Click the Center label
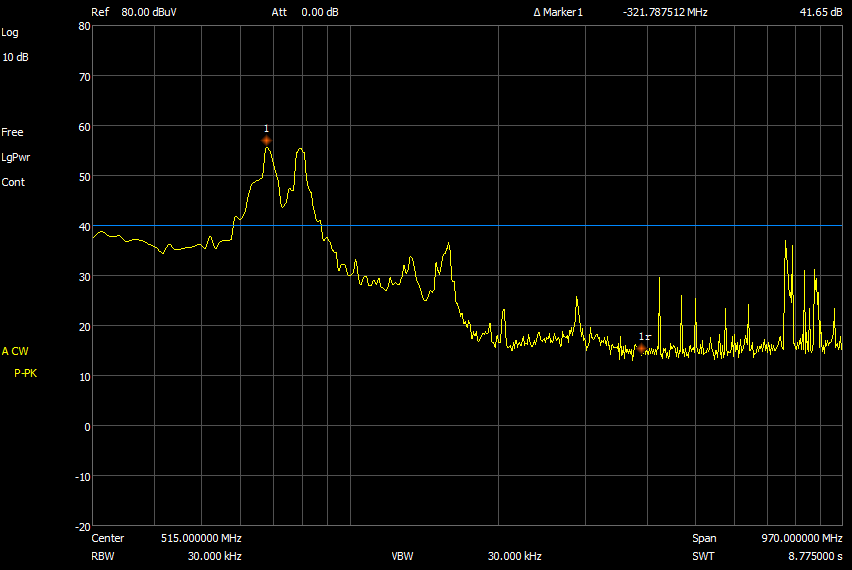852x570 pixels. (108, 538)
